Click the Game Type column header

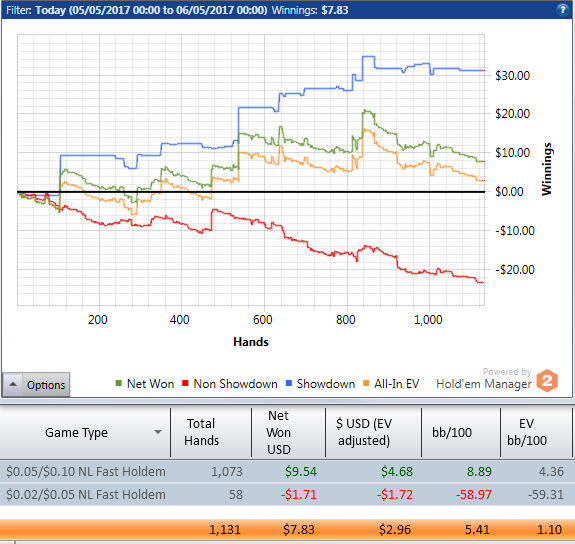pyautogui.click(x=85, y=432)
